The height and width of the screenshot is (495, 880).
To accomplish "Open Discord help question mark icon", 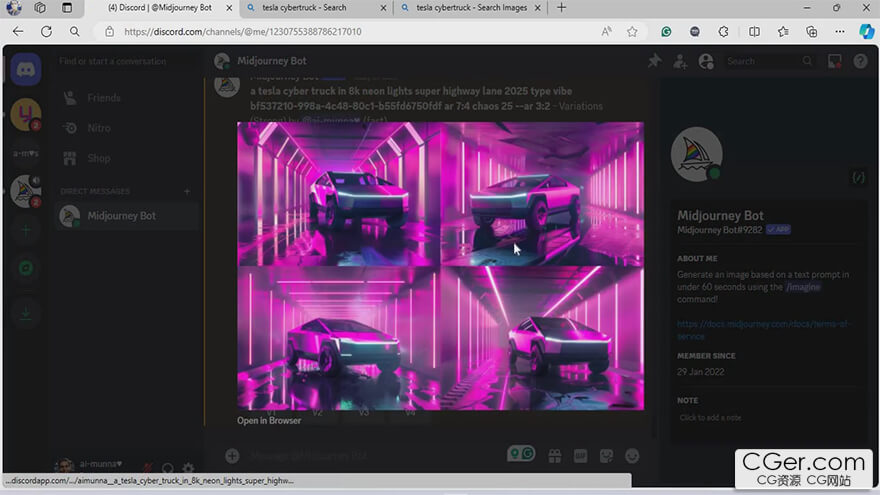I will pos(860,61).
